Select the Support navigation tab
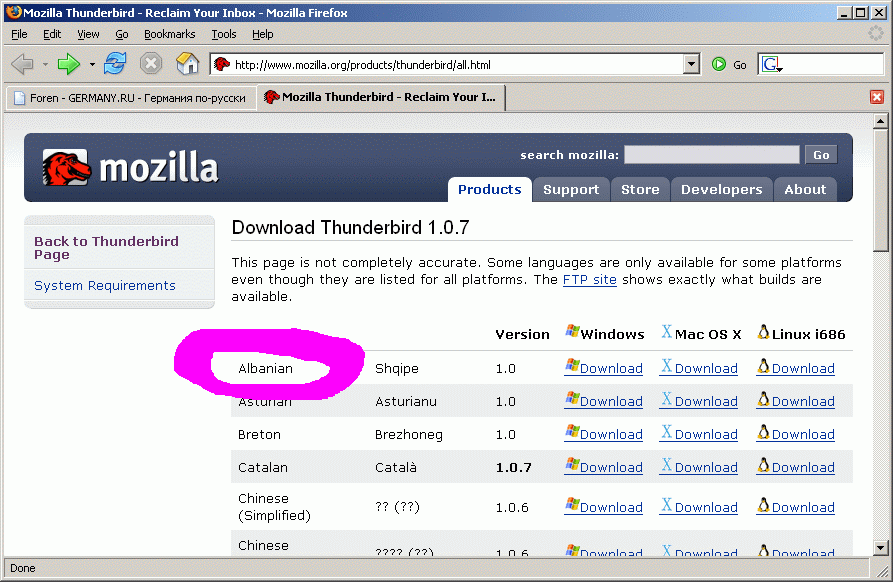The width and height of the screenshot is (893, 582). pyautogui.click(x=570, y=189)
